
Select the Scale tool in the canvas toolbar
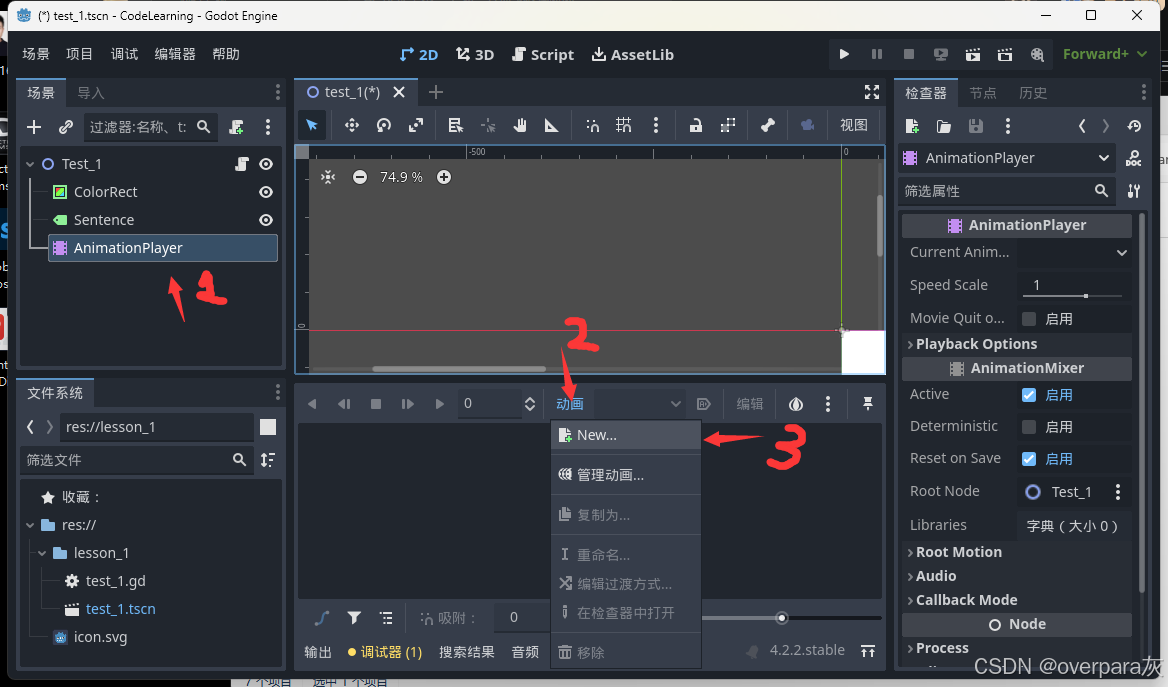(416, 126)
